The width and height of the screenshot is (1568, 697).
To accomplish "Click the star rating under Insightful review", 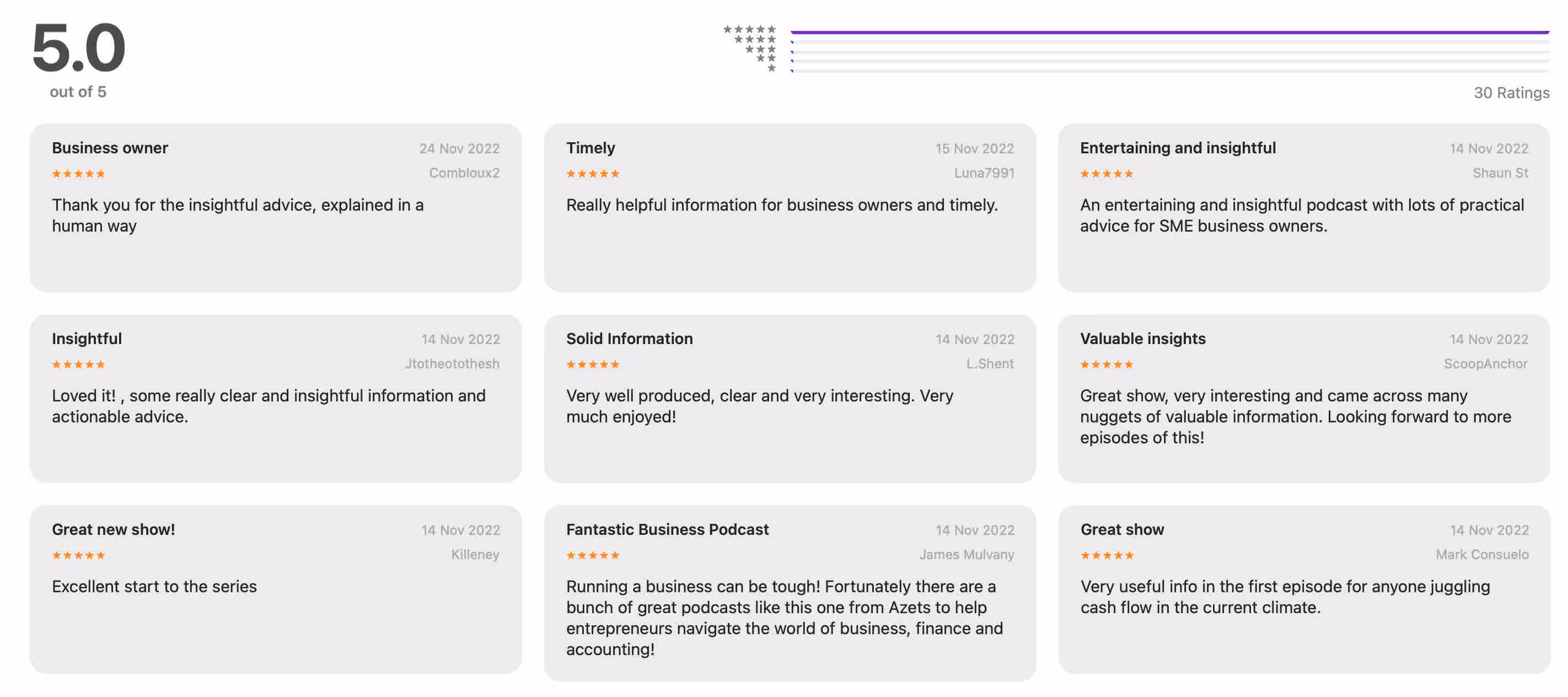I will [x=78, y=364].
